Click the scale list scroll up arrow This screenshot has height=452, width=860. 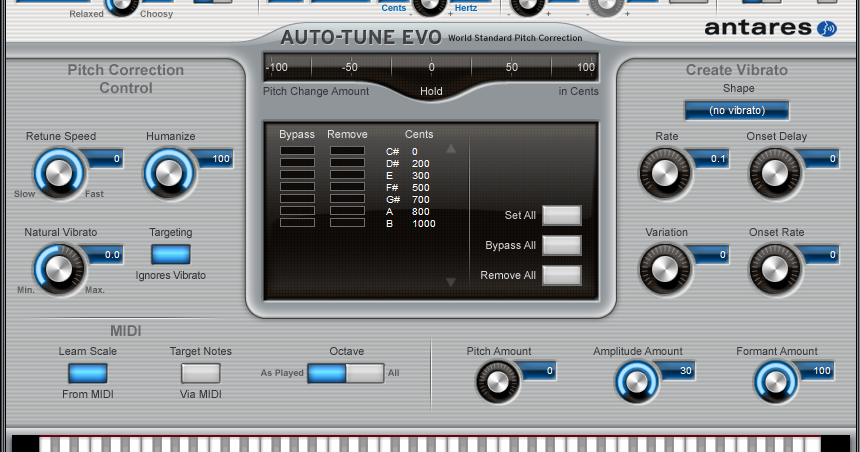(x=451, y=149)
